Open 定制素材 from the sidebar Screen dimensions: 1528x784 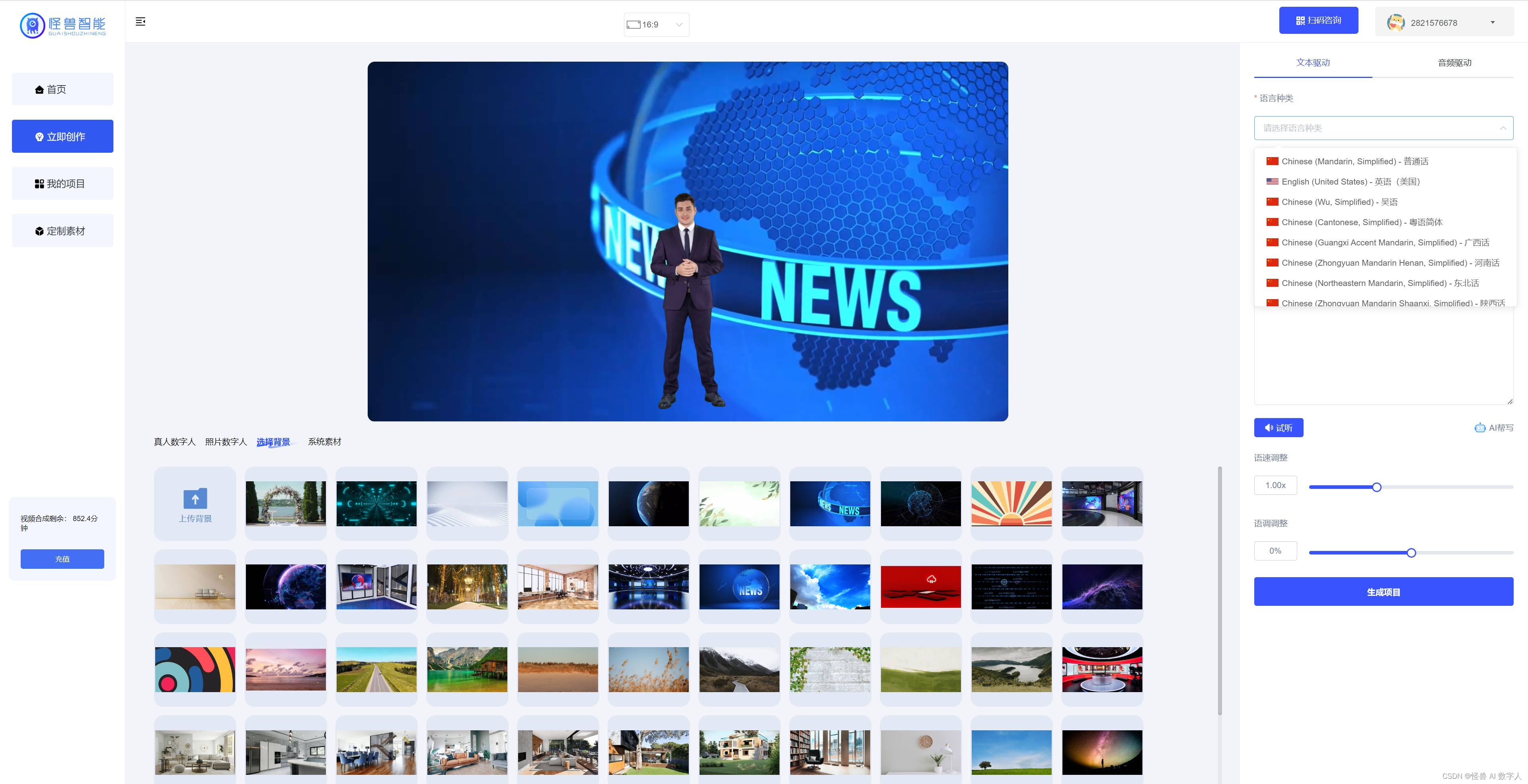62,231
